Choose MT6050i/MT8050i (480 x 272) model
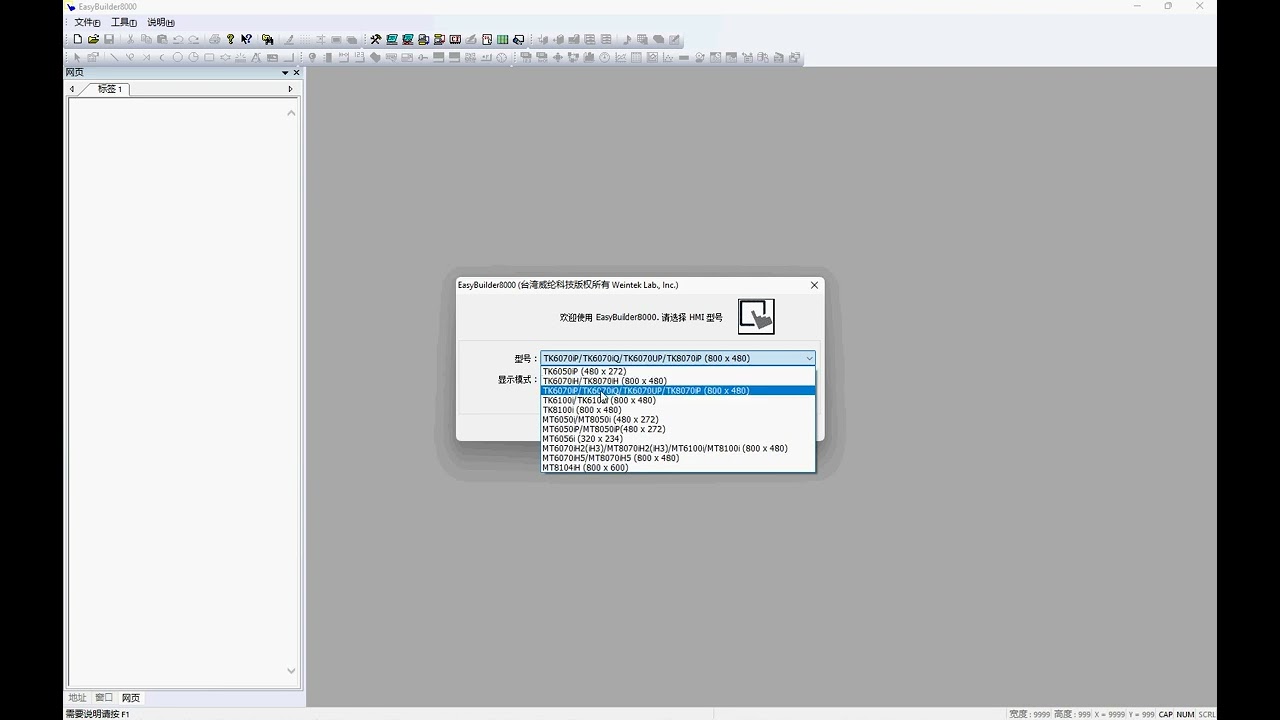The image size is (1280, 720). point(678,420)
